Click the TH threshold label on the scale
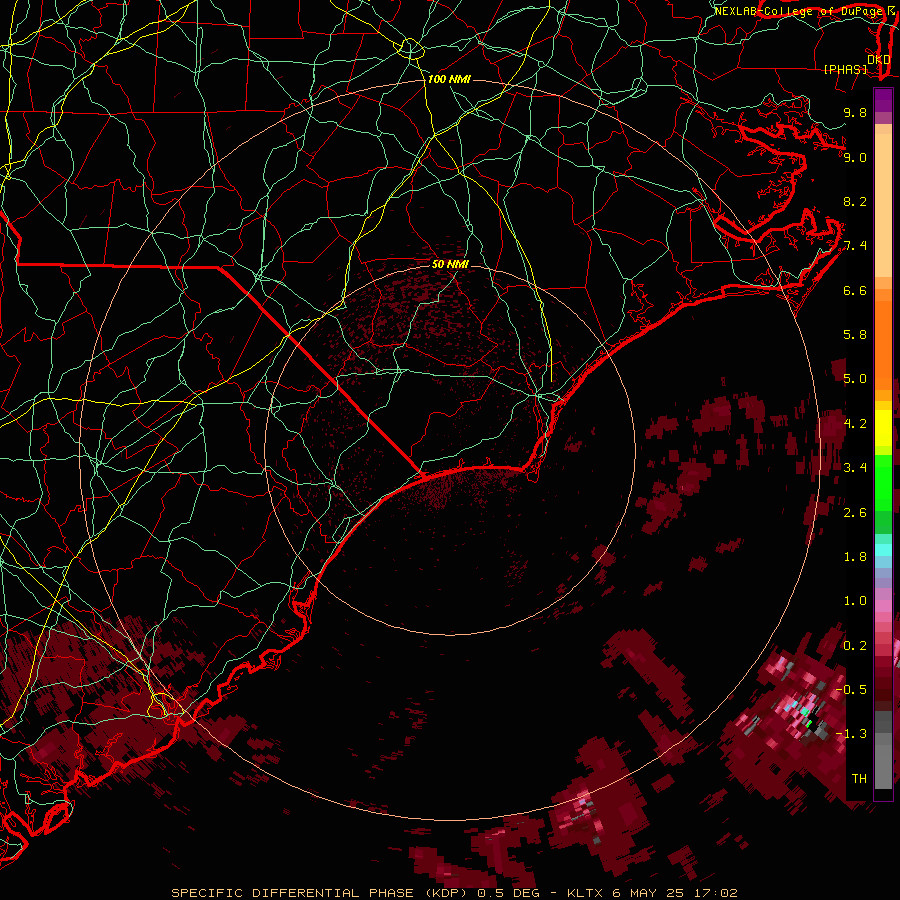Image resolution: width=900 pixels, height=900 pixels. (x=859, y=779)
